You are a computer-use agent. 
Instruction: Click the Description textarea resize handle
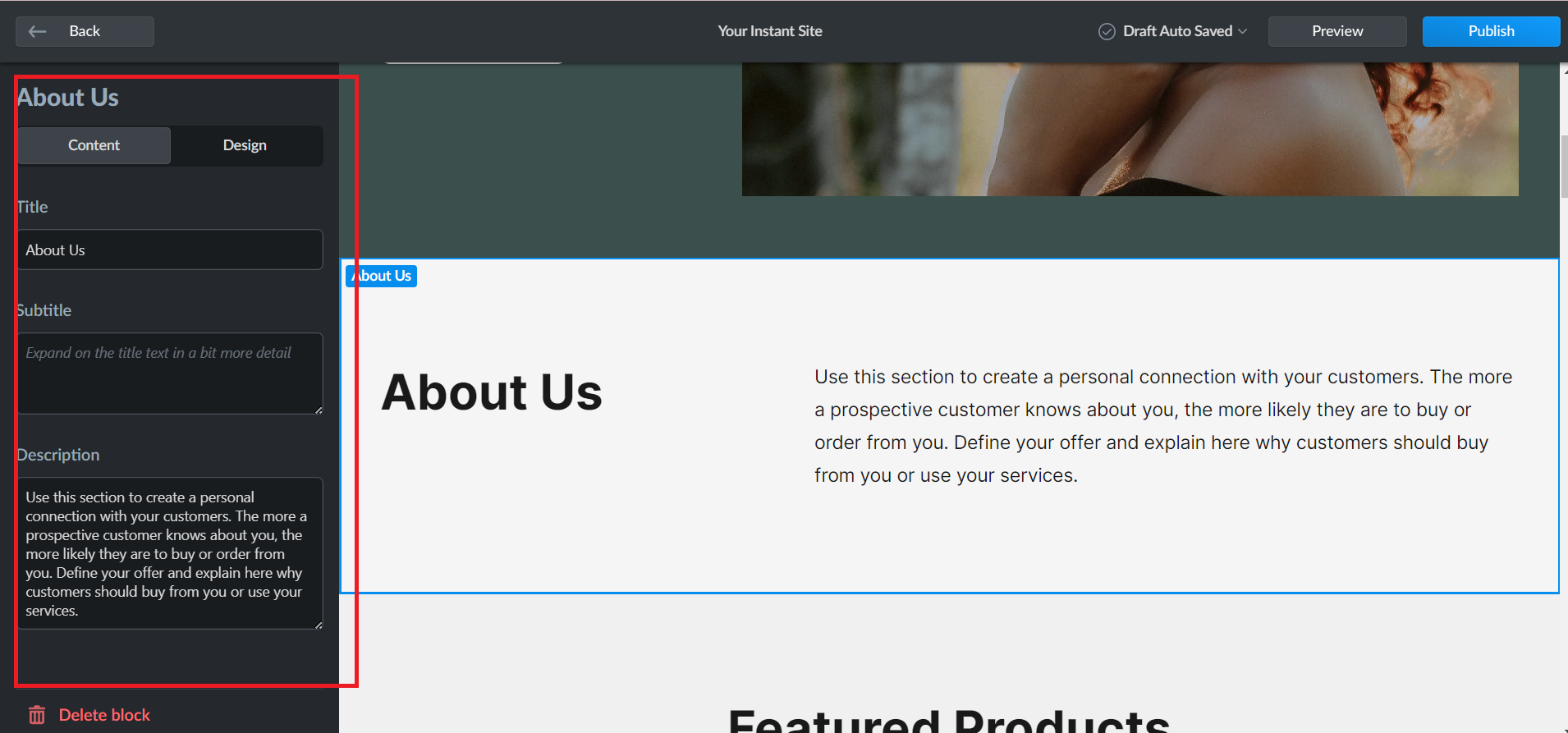(x=318, y=625)
